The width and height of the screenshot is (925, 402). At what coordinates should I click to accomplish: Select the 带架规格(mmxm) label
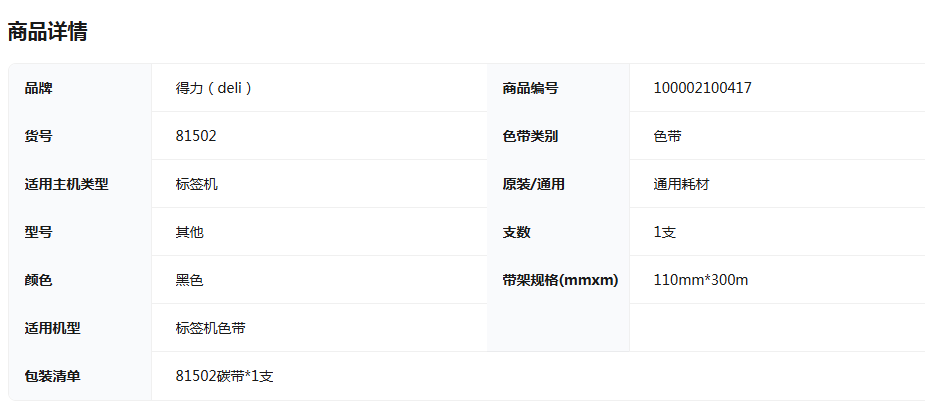click(x=560, y=280)
